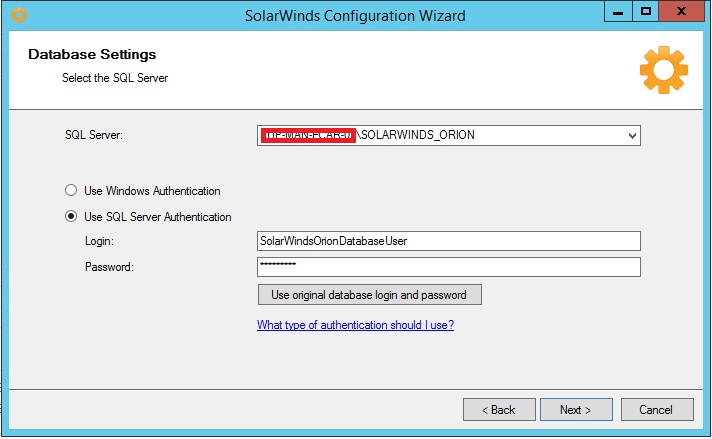Click the Database Settings heading
Screen dimensions: 712x439
(92, 55)
